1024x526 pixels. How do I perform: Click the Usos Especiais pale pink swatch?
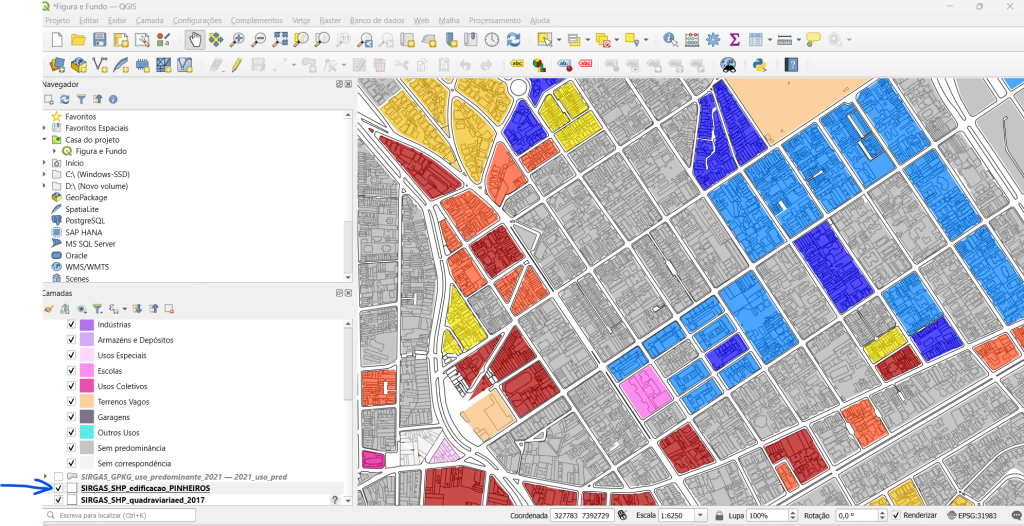coord(87,355)
